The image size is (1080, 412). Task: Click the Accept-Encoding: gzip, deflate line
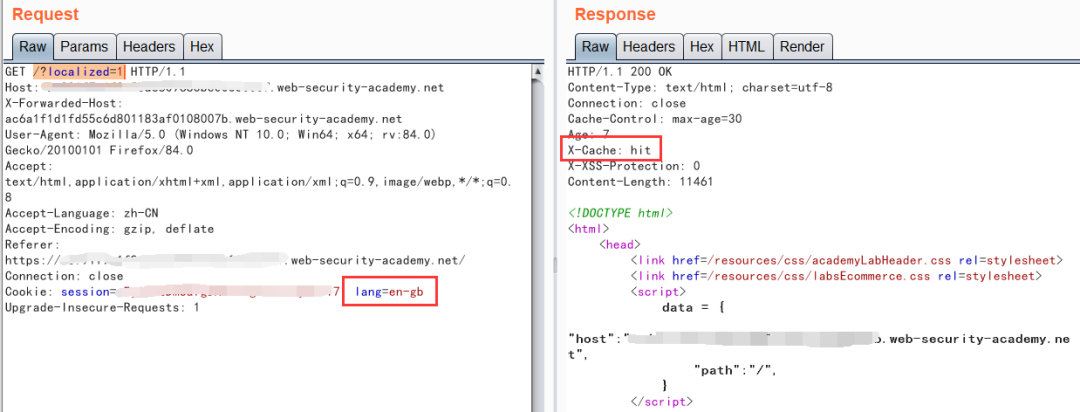[x=110, y=229]
